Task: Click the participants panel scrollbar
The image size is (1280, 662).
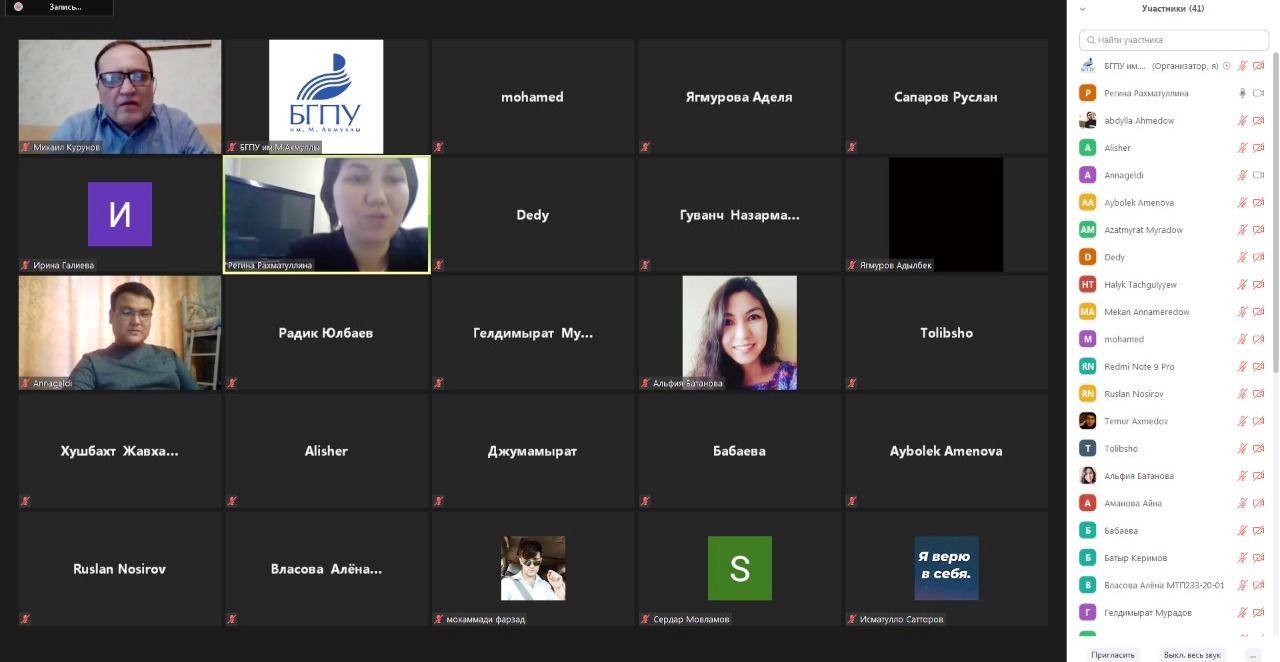Action: click(x=1274, y=300)
